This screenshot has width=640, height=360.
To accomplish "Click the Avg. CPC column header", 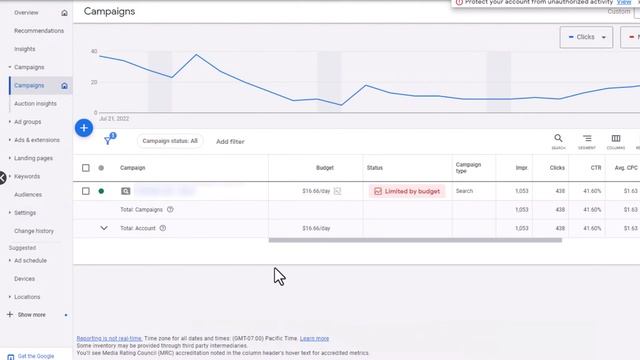I will click(626, 168).
